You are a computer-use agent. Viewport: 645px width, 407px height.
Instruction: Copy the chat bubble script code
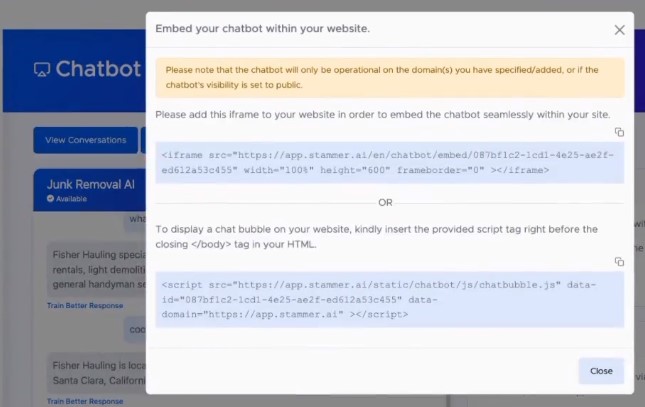(619, 261)
